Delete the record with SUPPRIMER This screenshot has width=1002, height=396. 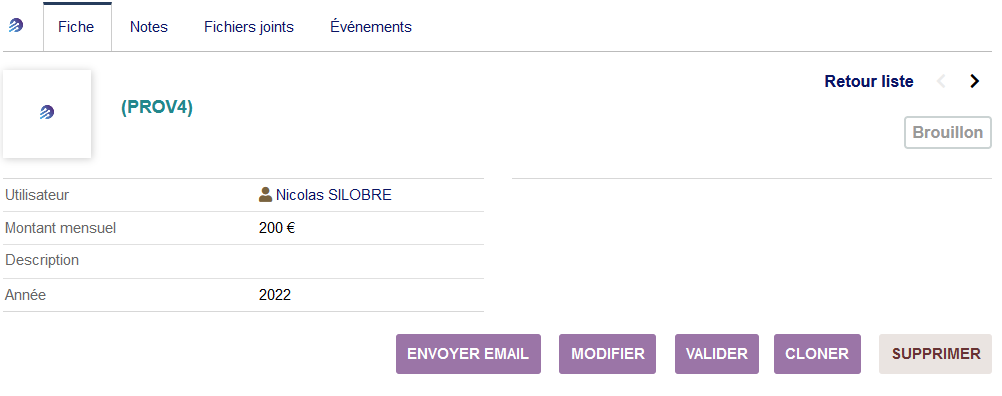pos(936,354)
